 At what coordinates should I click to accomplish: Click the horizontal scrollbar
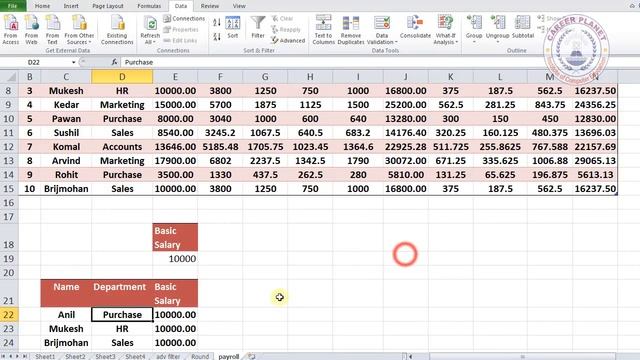tap(521, 356)
